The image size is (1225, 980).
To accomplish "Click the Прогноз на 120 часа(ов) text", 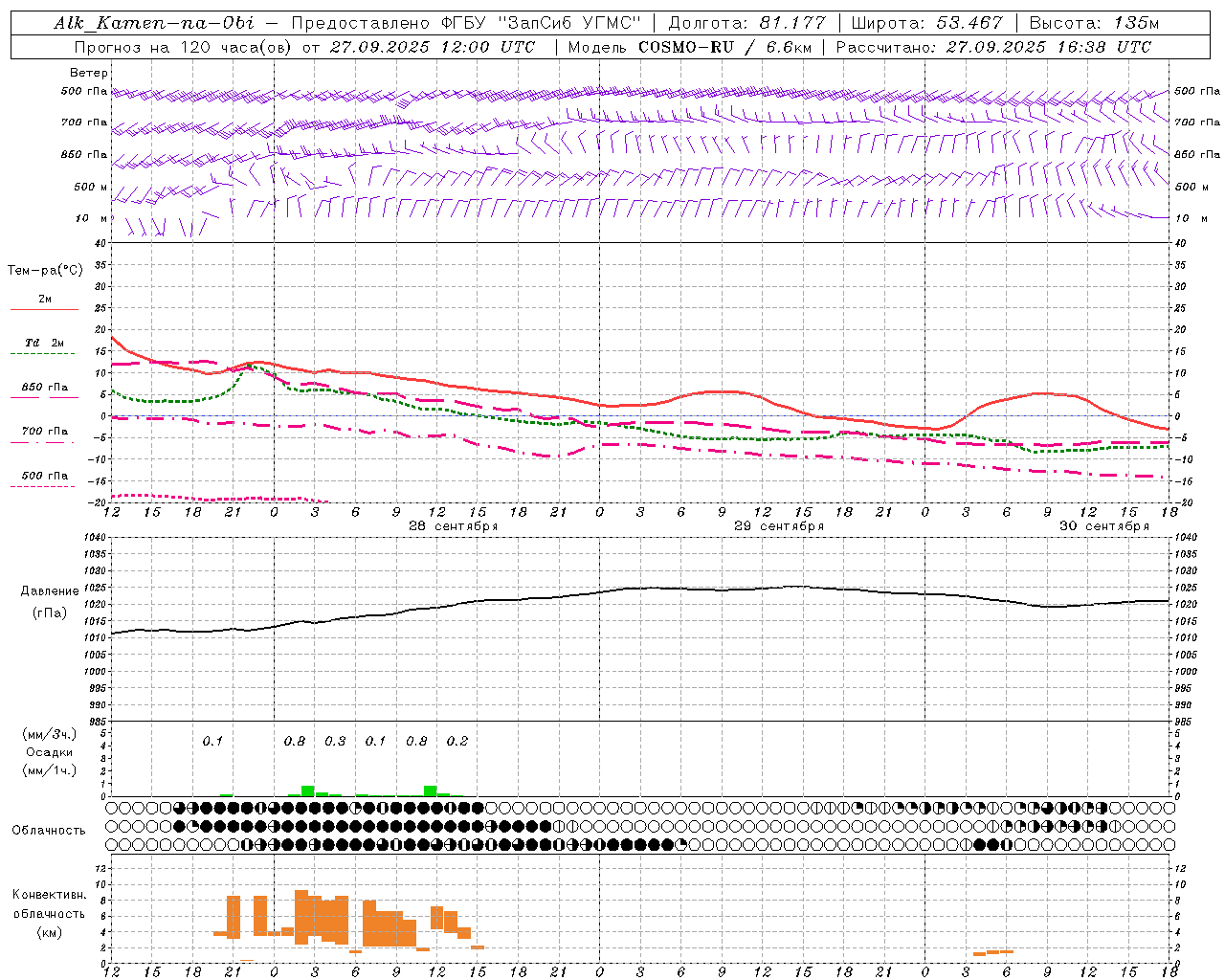I will coord(184,47).
